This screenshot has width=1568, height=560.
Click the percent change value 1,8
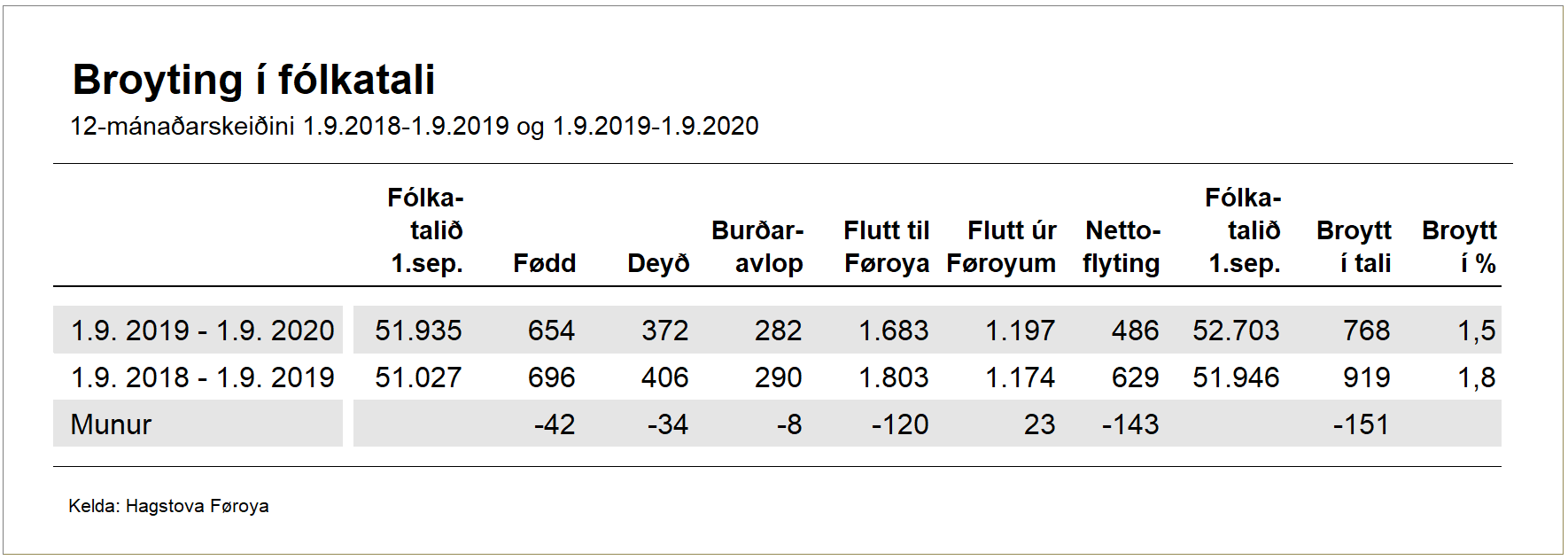1476,377
